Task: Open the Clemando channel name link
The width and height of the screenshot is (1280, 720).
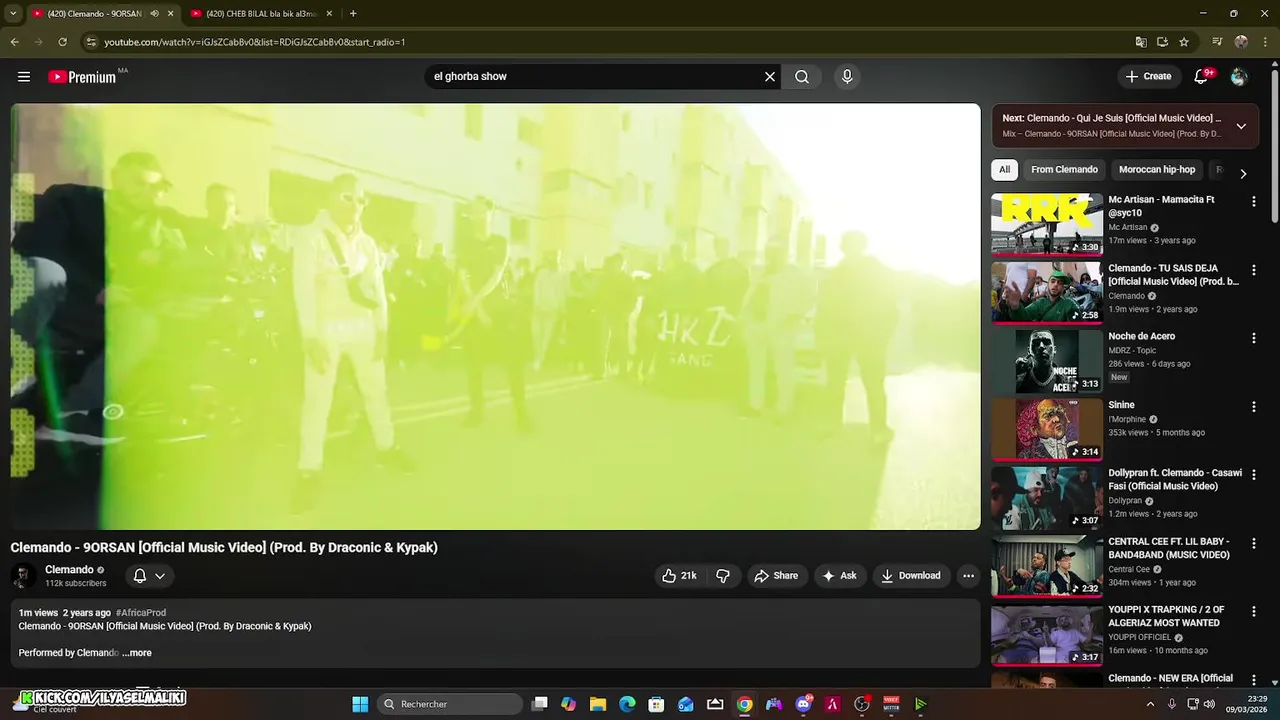Action: point(69,570)
